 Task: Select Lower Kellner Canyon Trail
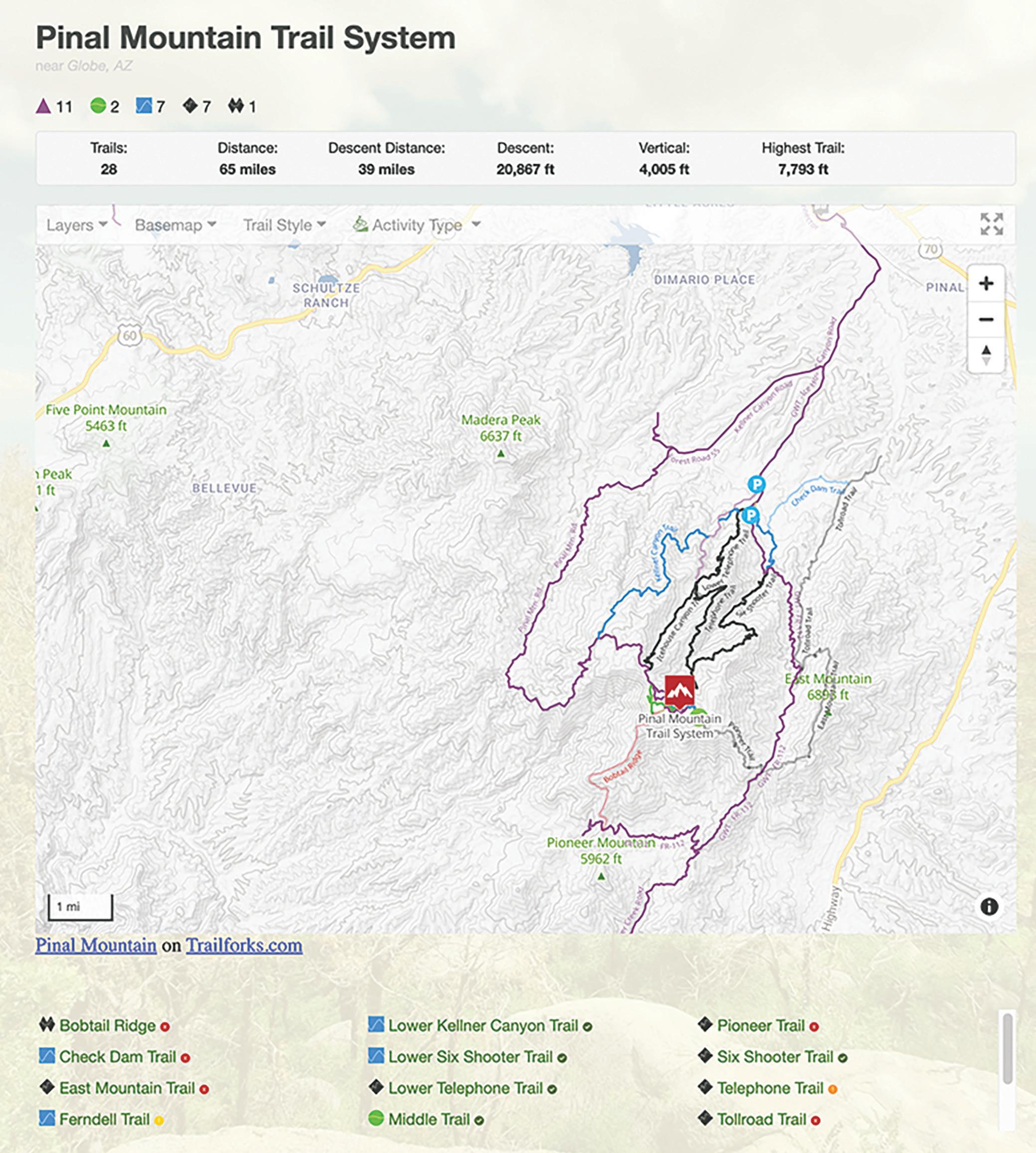click(483, 1025)
